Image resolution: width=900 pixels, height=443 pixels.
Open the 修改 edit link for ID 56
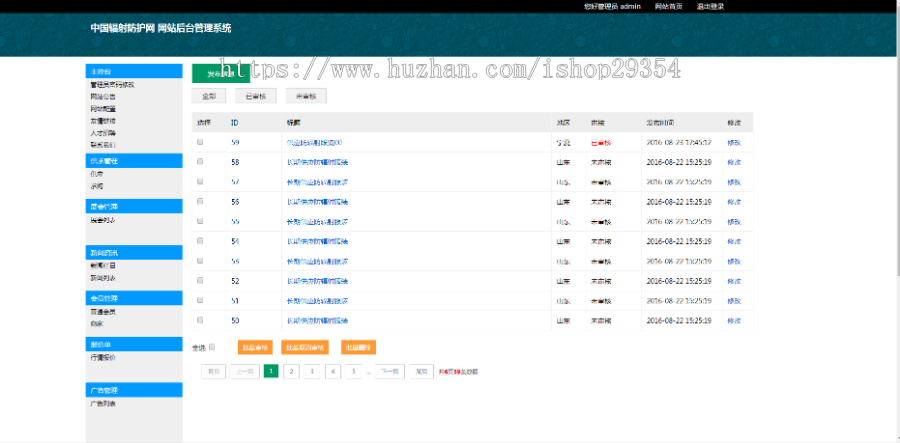734,202
